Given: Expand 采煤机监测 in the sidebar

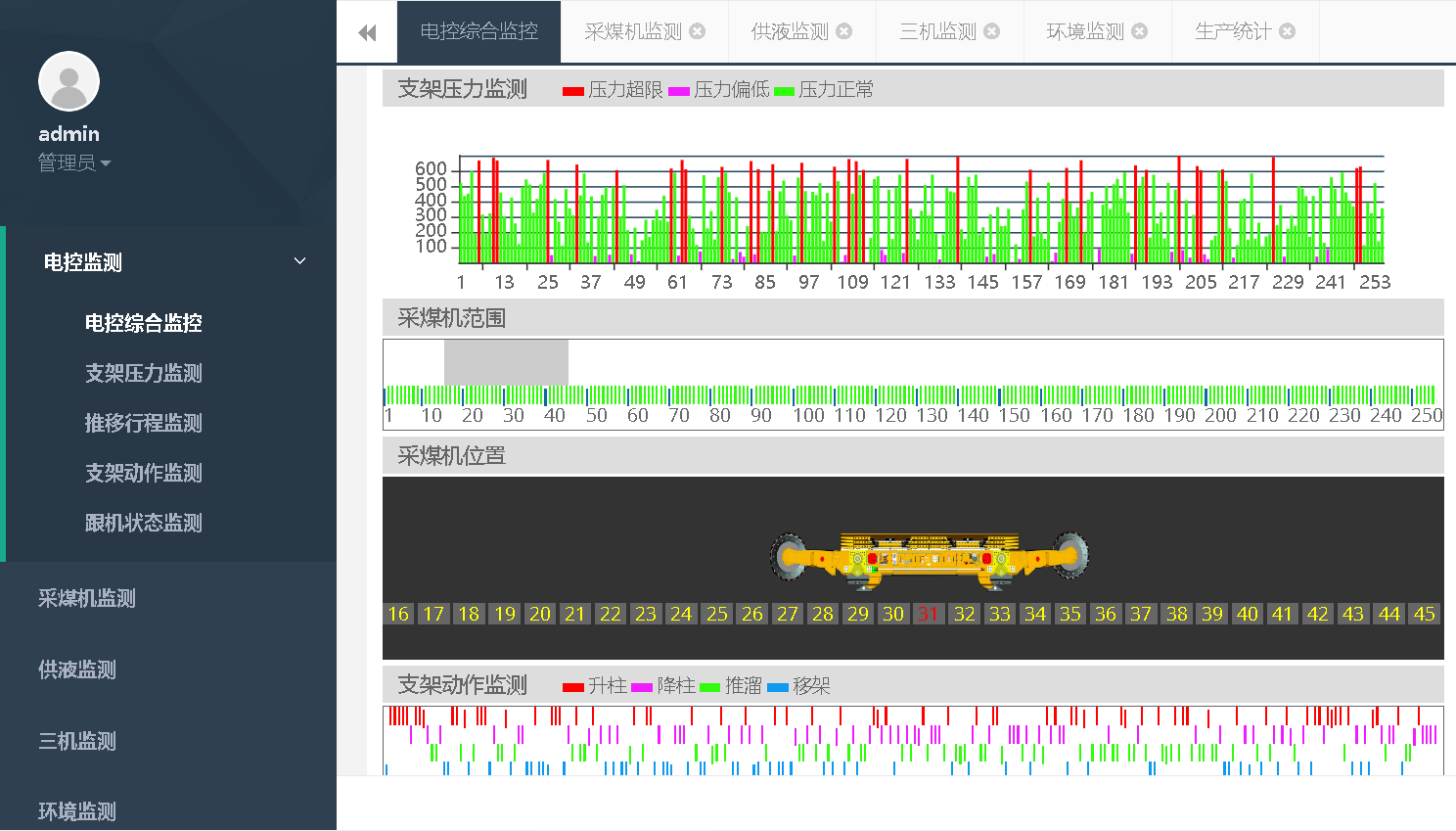Looking at the screenshot, I should (x=87, y=598).
